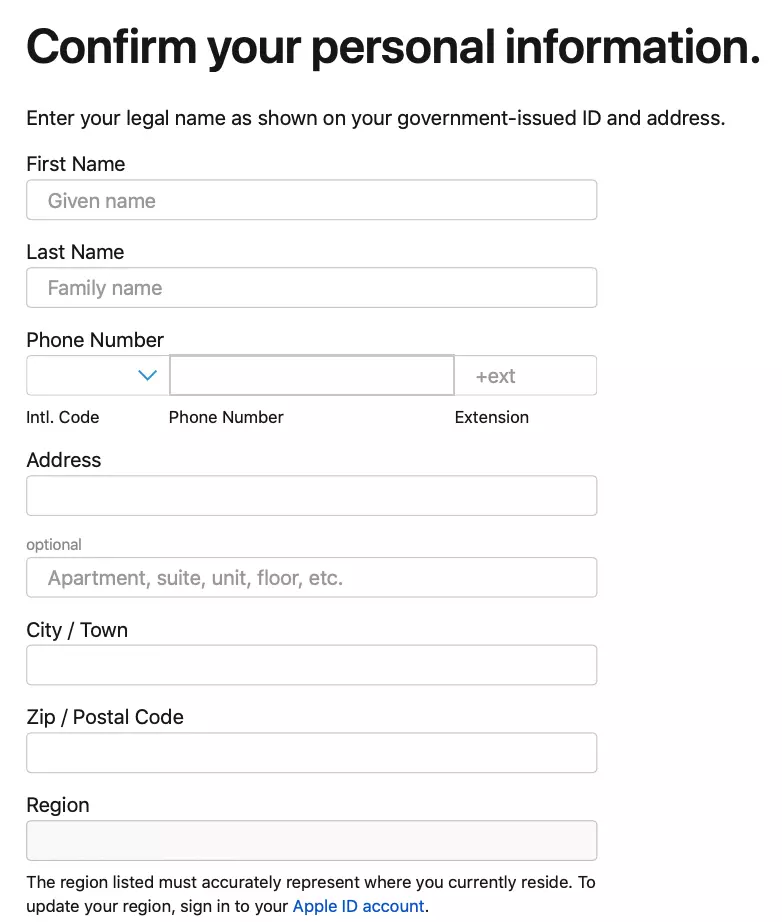The width and height of the screenshot is (782, 922).
Task: Click the small optional label
Action: pyautogui.click(x=54, y=544)
